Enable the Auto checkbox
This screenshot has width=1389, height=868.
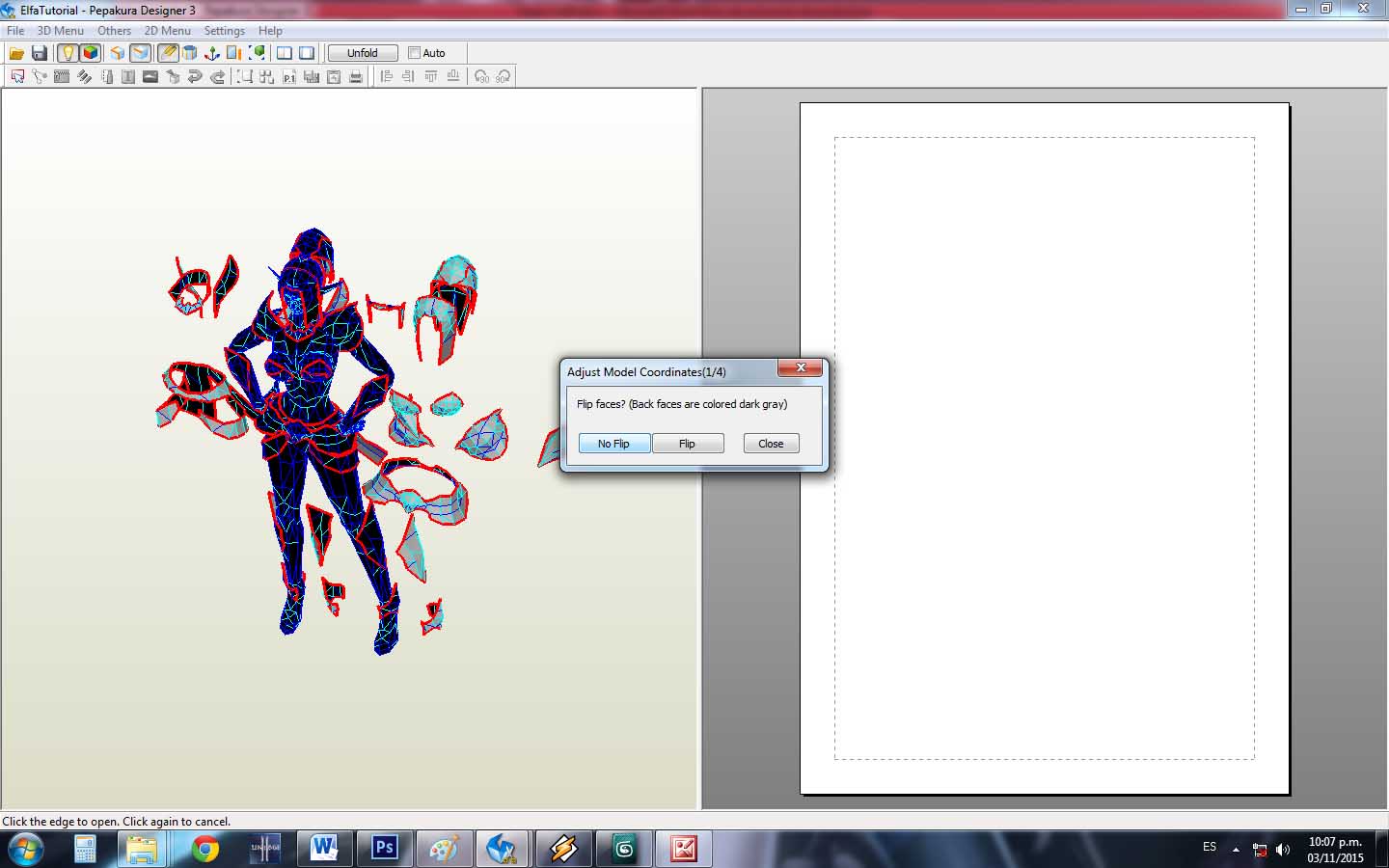414,53
